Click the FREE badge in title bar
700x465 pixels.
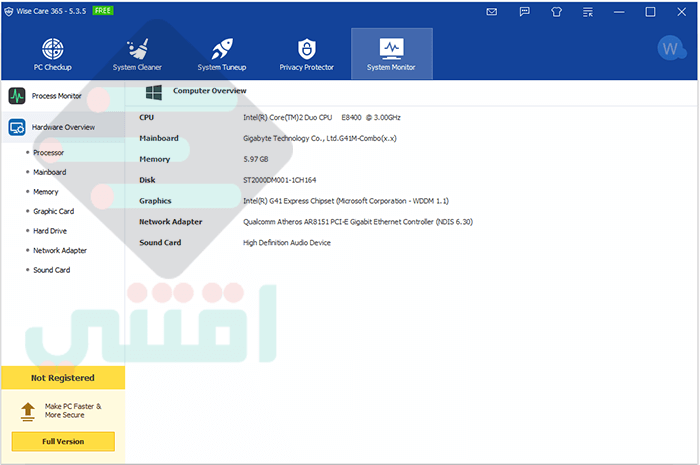pos(103,11)
